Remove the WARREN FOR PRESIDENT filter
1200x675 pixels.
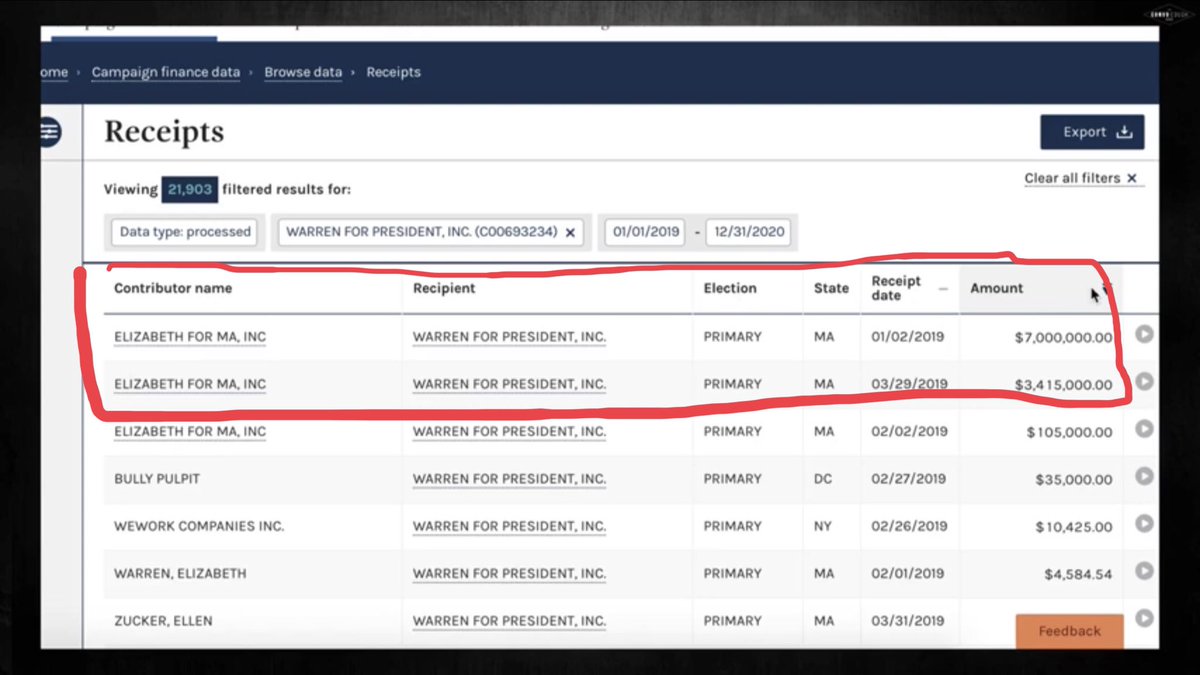[570, 232]
